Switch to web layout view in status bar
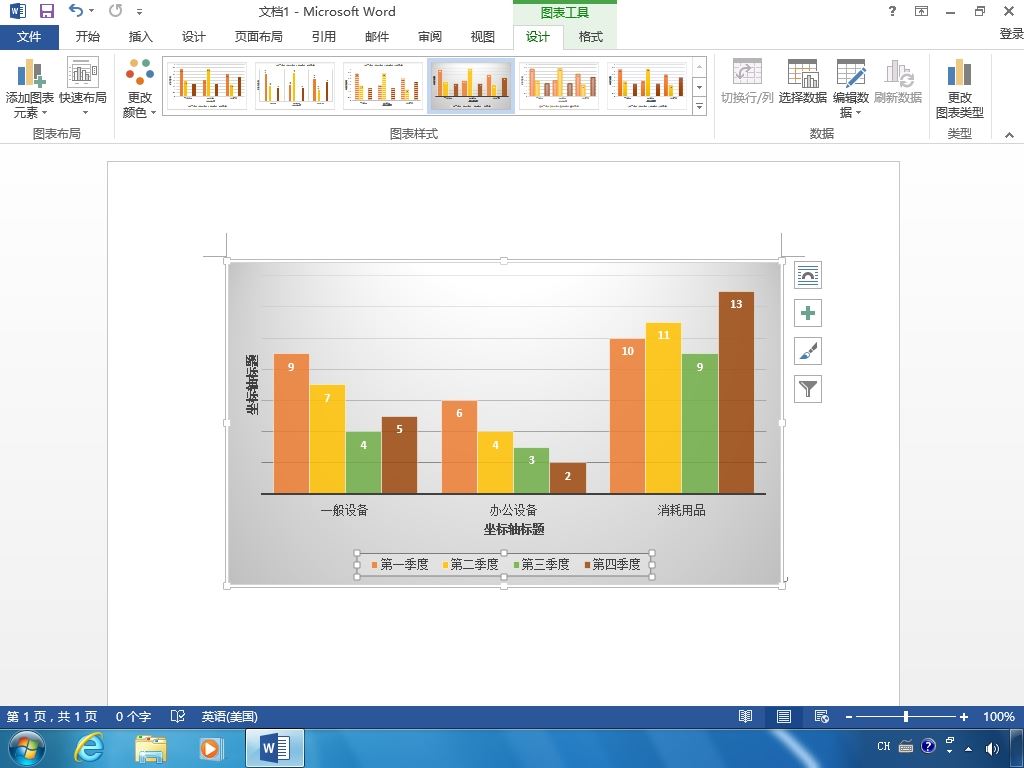The height and width of the screenshot is (768, 1024). (822, 716)
